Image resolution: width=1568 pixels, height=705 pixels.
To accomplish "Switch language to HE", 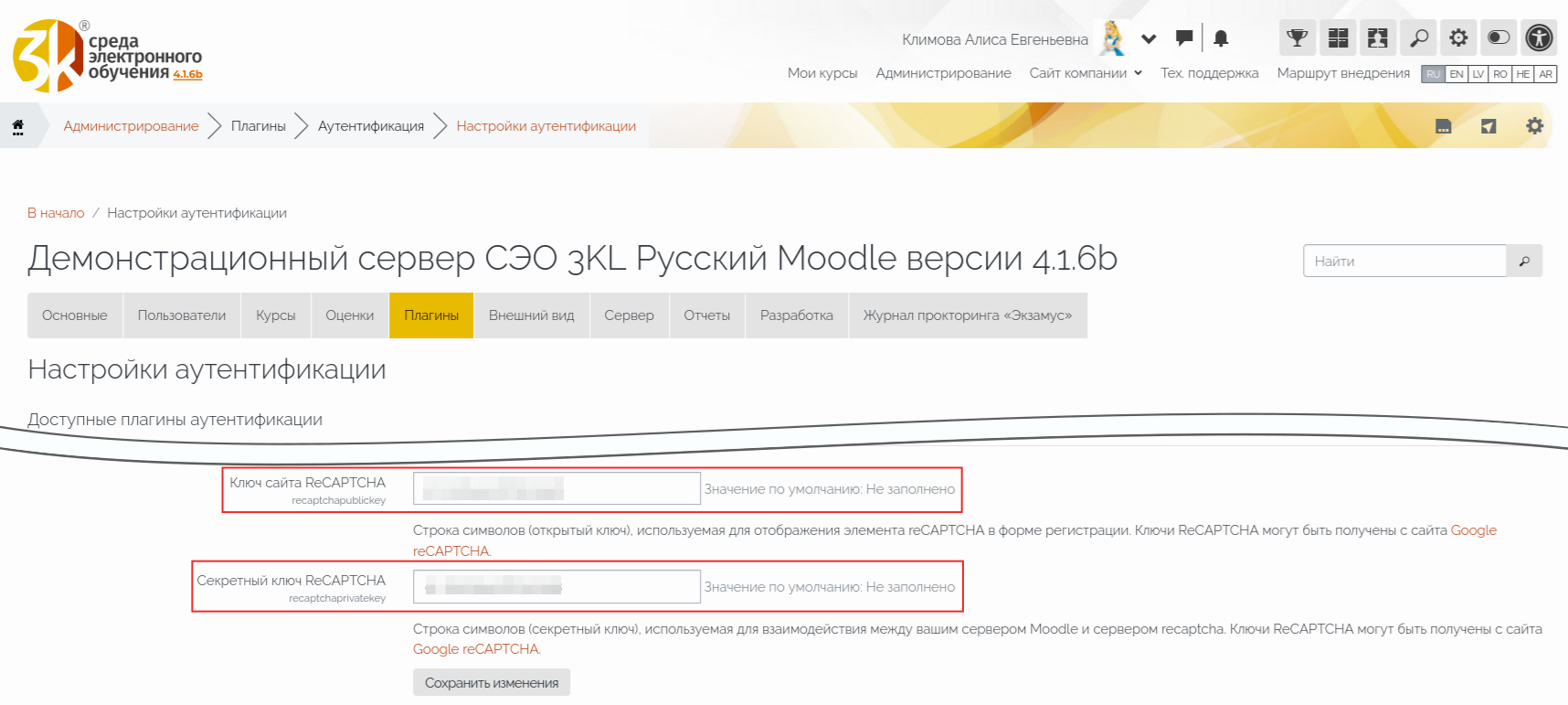I will tap(1523, 74).
